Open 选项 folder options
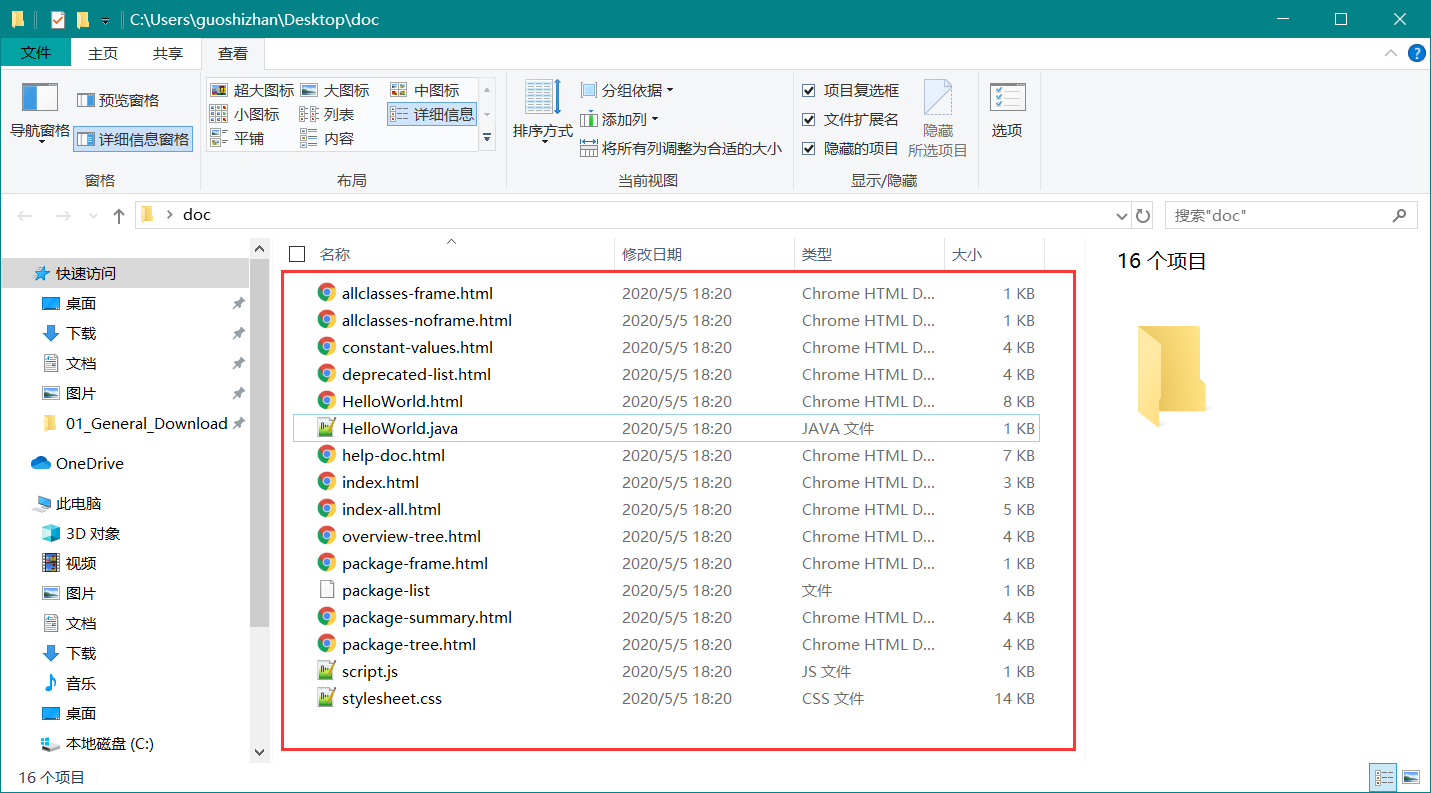Image resolution: width=1431 pixels, height=793 pixels. (1007, 110)
